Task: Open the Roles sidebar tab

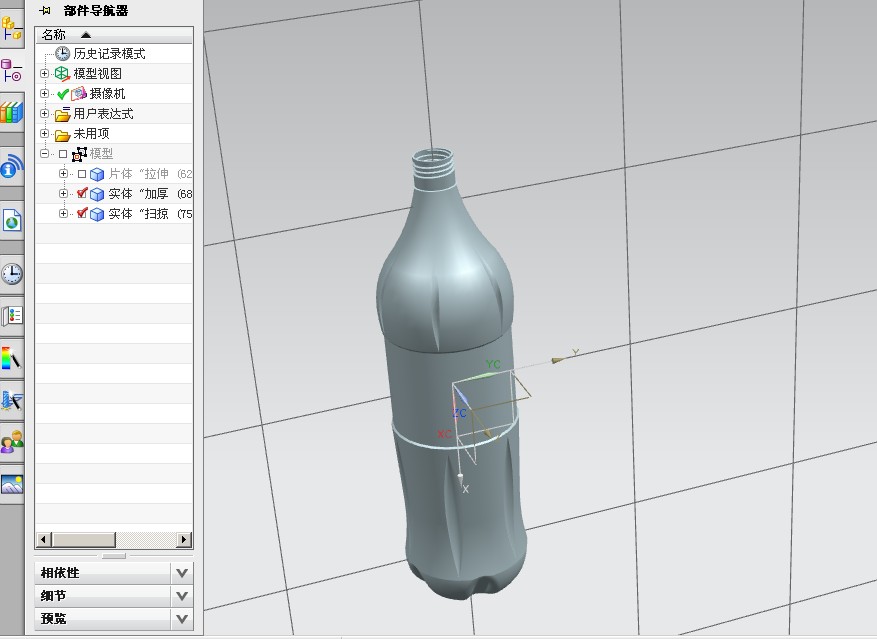Action: tap(11, 442)
